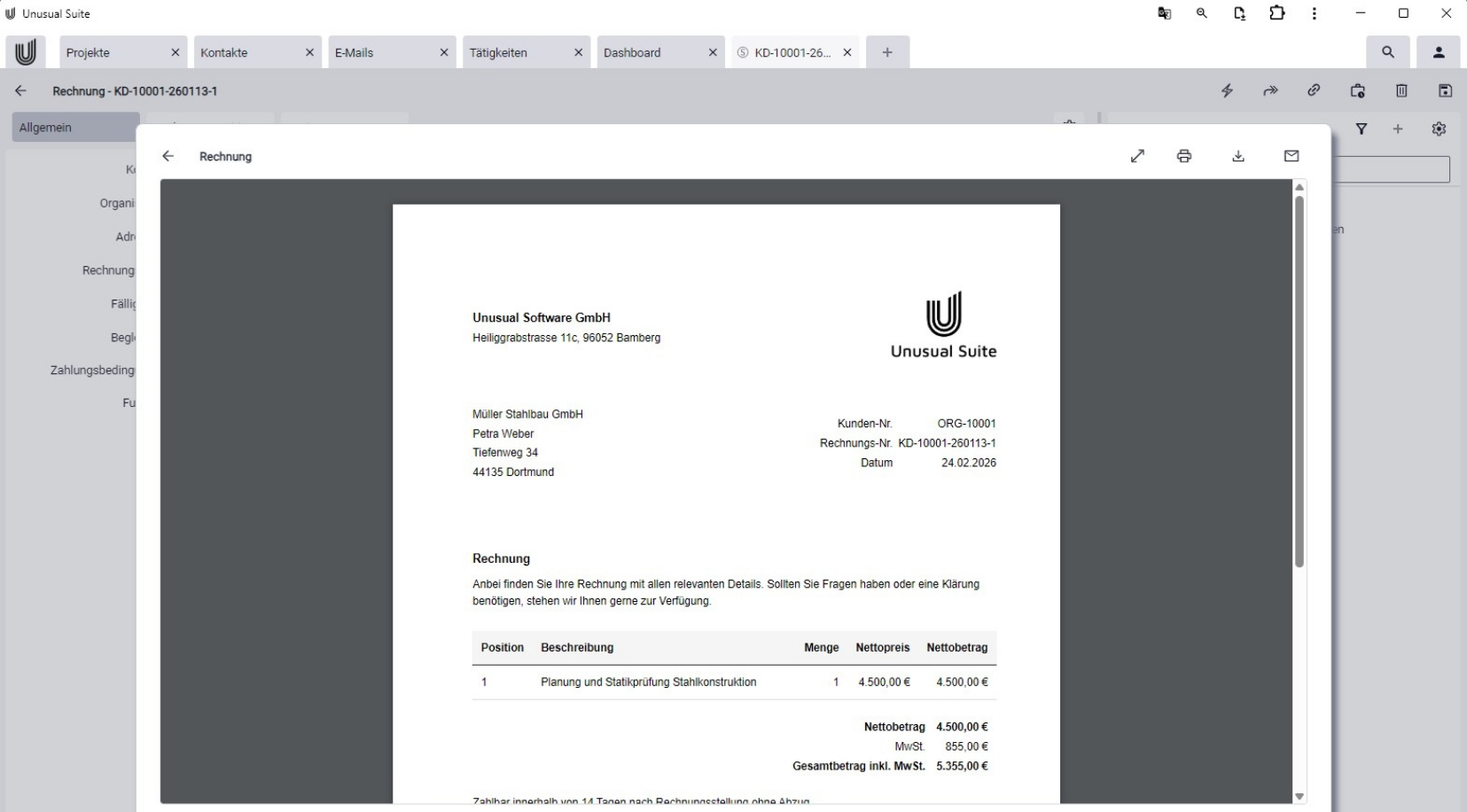
Task: Forward the record using the arrow icon
Action: point(1270,90)
